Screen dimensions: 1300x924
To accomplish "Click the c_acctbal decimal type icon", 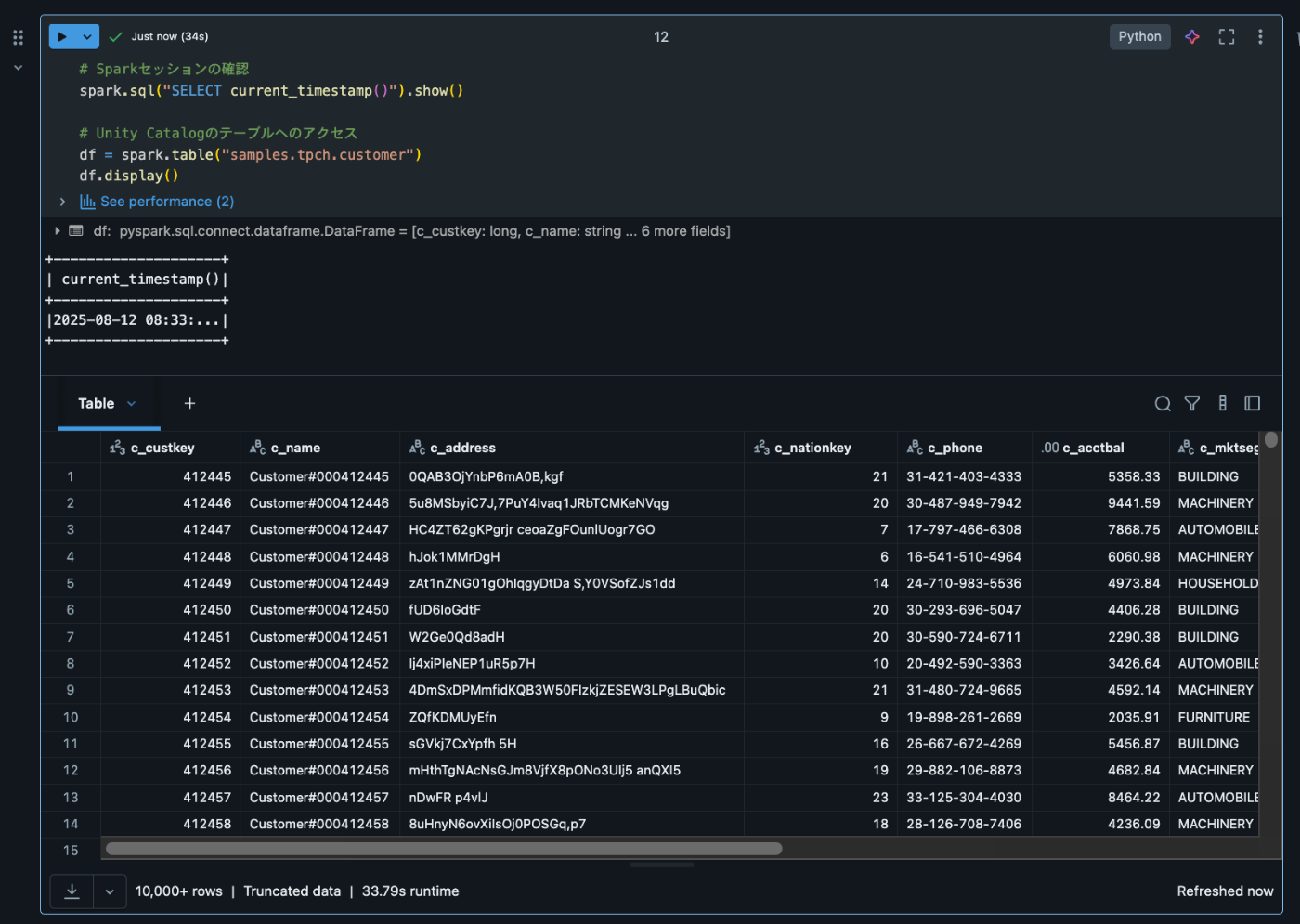I will [x=1050, y=448].
